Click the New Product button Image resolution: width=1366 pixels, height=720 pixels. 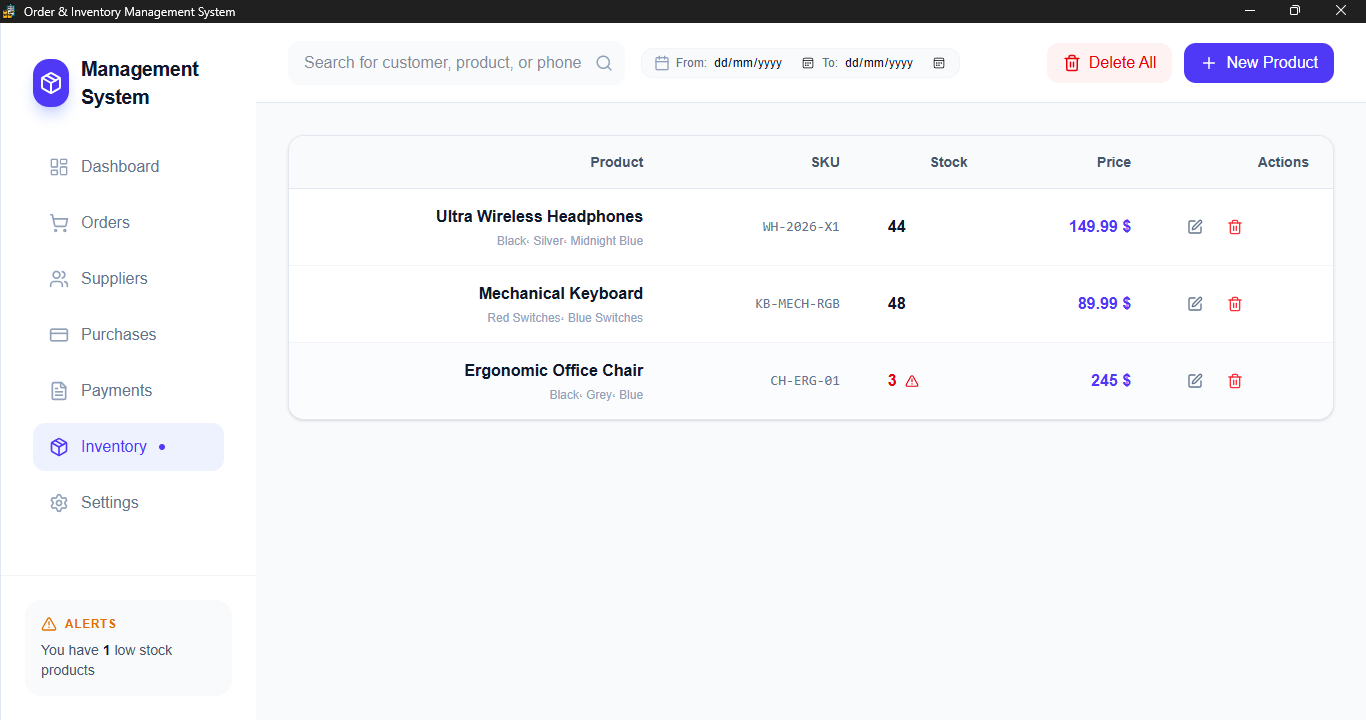(x=1259, y=63)
